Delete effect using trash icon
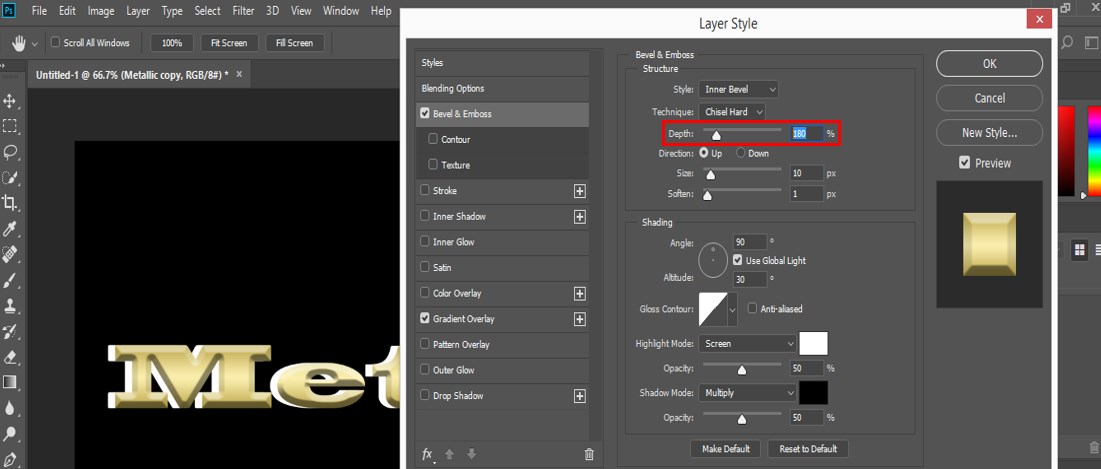Image resolution: width=1101 pixels, height=469 pixels. [x=589, y=454]
